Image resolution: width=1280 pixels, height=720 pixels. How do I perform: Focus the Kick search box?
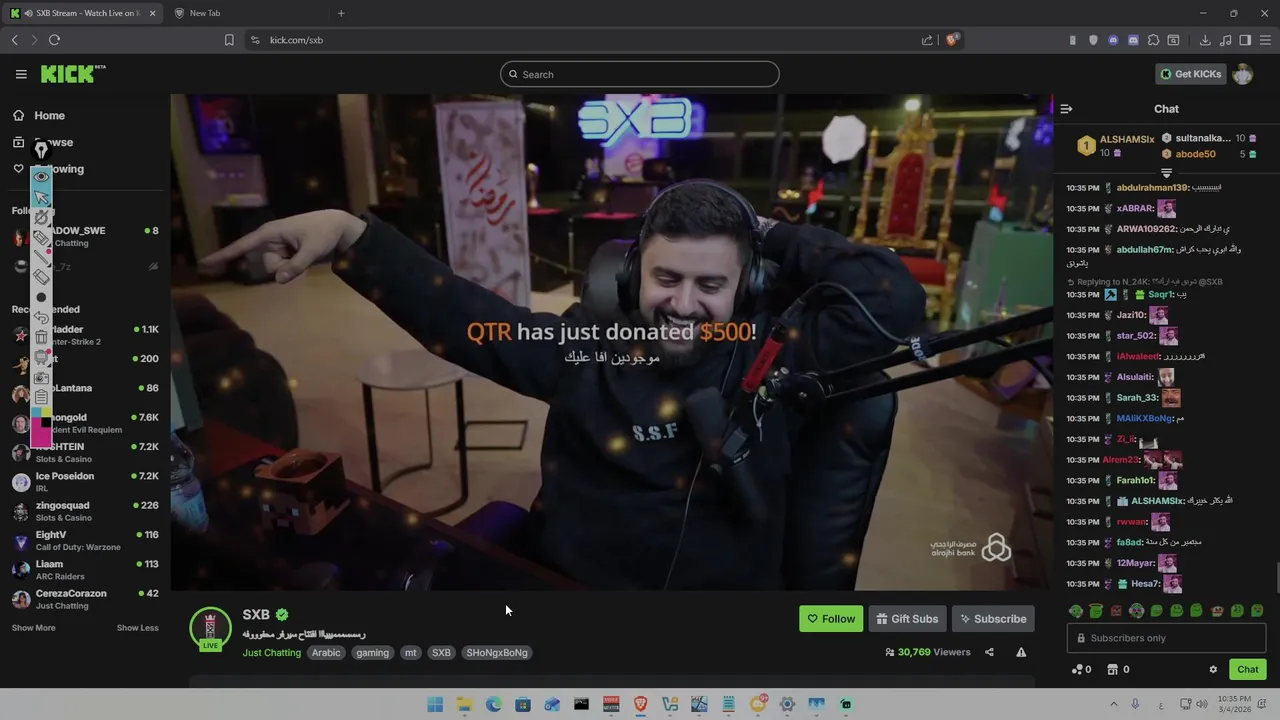coord(640,74)
